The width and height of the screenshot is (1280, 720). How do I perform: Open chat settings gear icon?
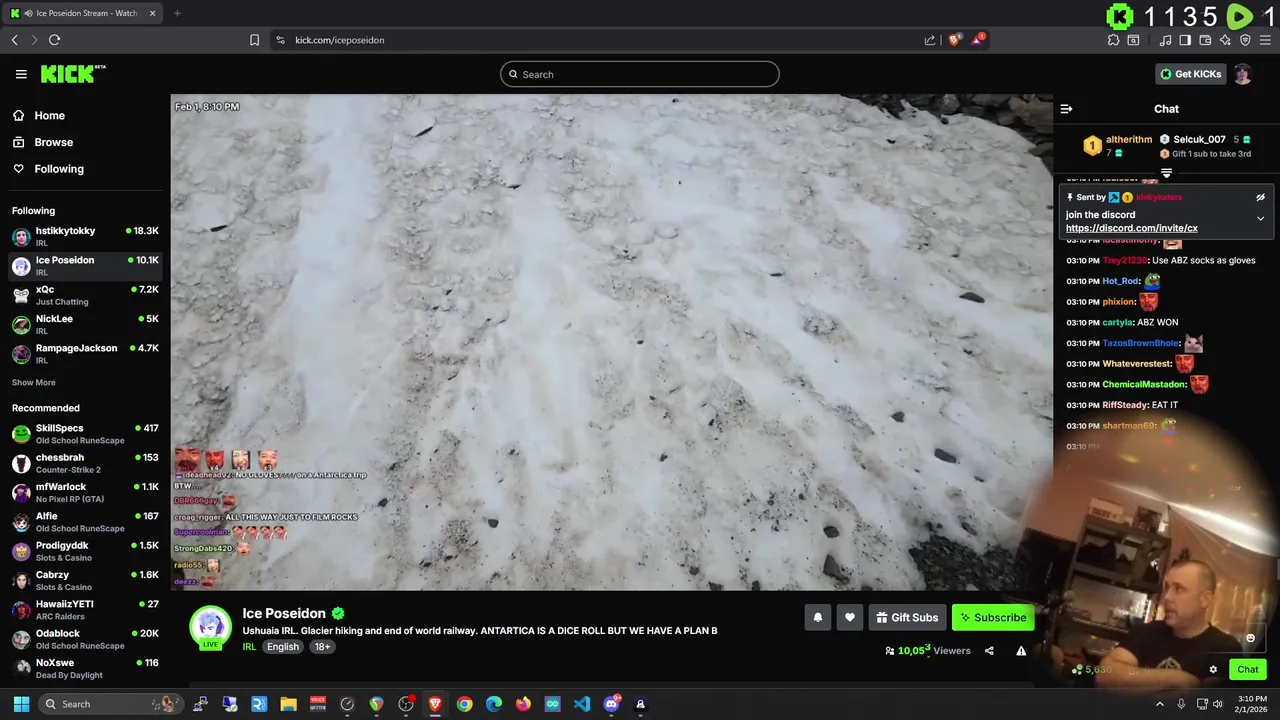[1213, 670]
